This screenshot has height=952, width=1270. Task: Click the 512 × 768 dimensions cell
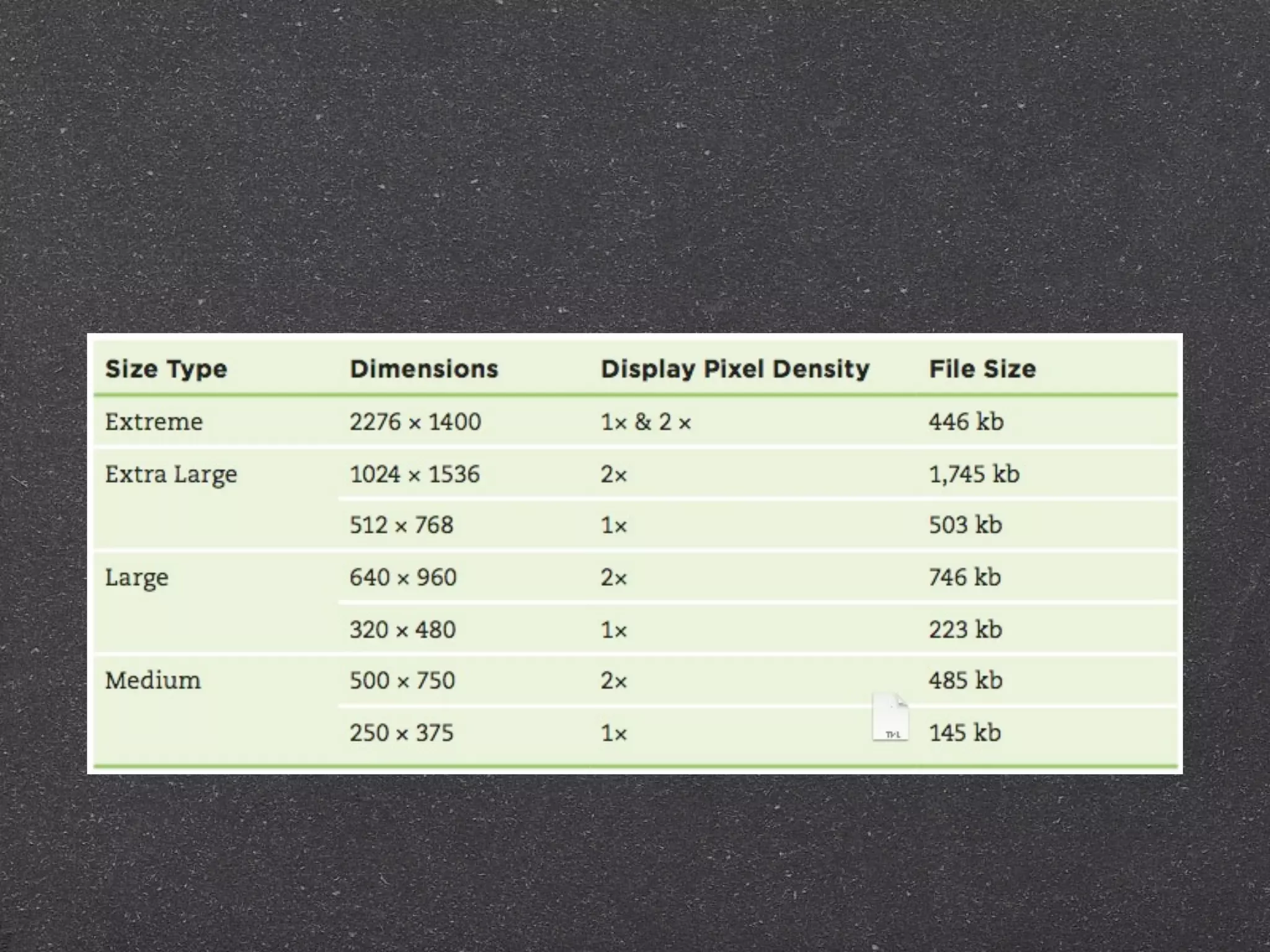pyautogui.click(x=401, y=526)
